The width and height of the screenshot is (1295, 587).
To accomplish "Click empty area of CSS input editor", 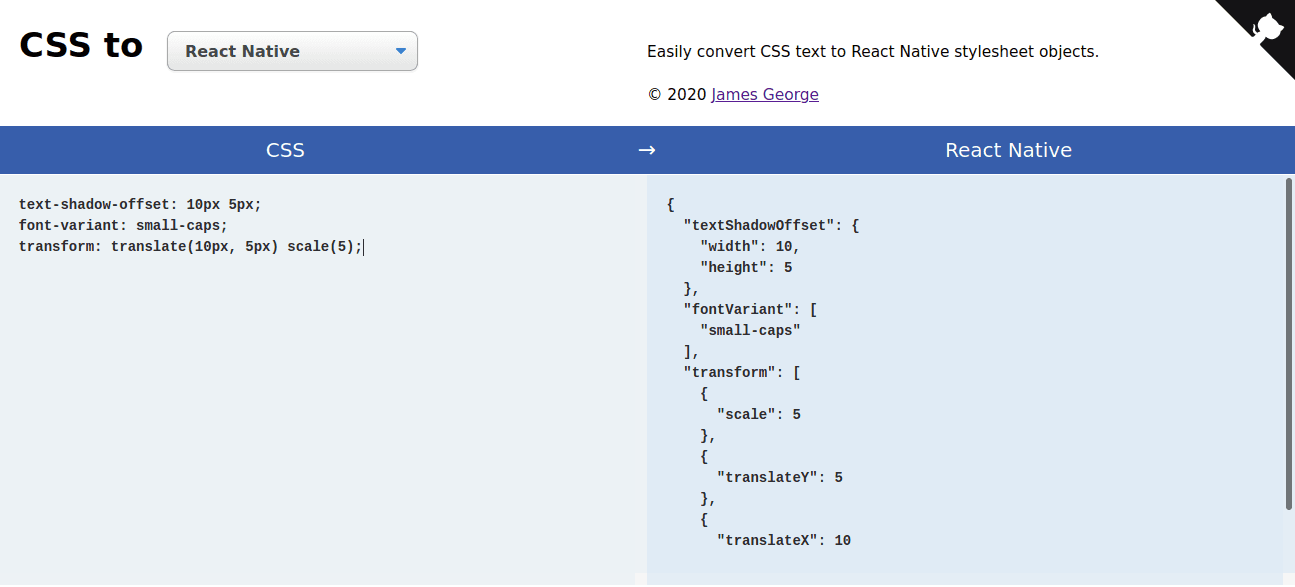I will click(x=320, y=420).
